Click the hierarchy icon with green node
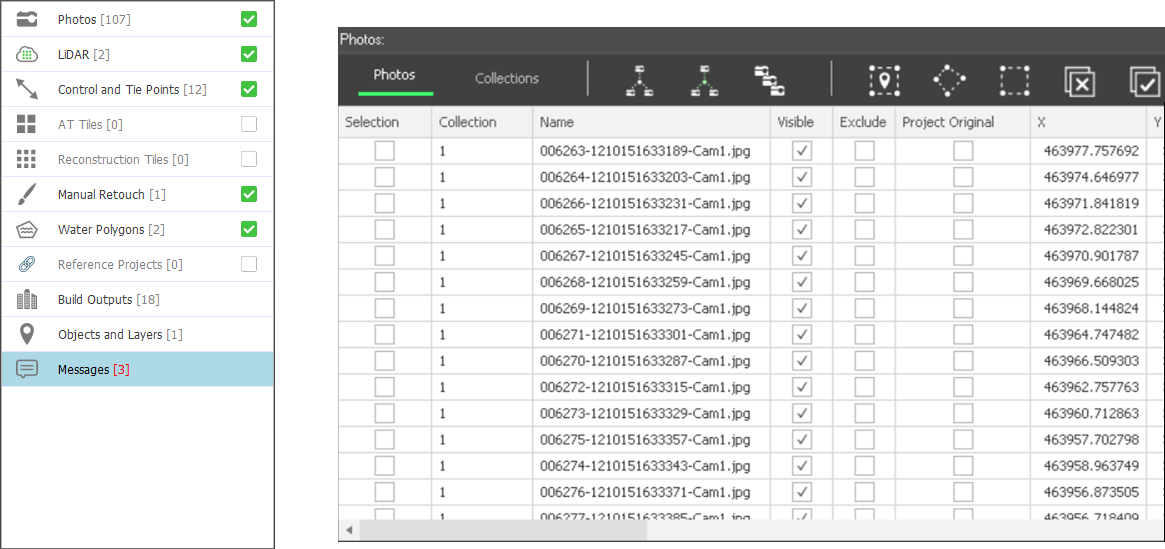This screenshot has height=549, width=1165. pos(704,81)
